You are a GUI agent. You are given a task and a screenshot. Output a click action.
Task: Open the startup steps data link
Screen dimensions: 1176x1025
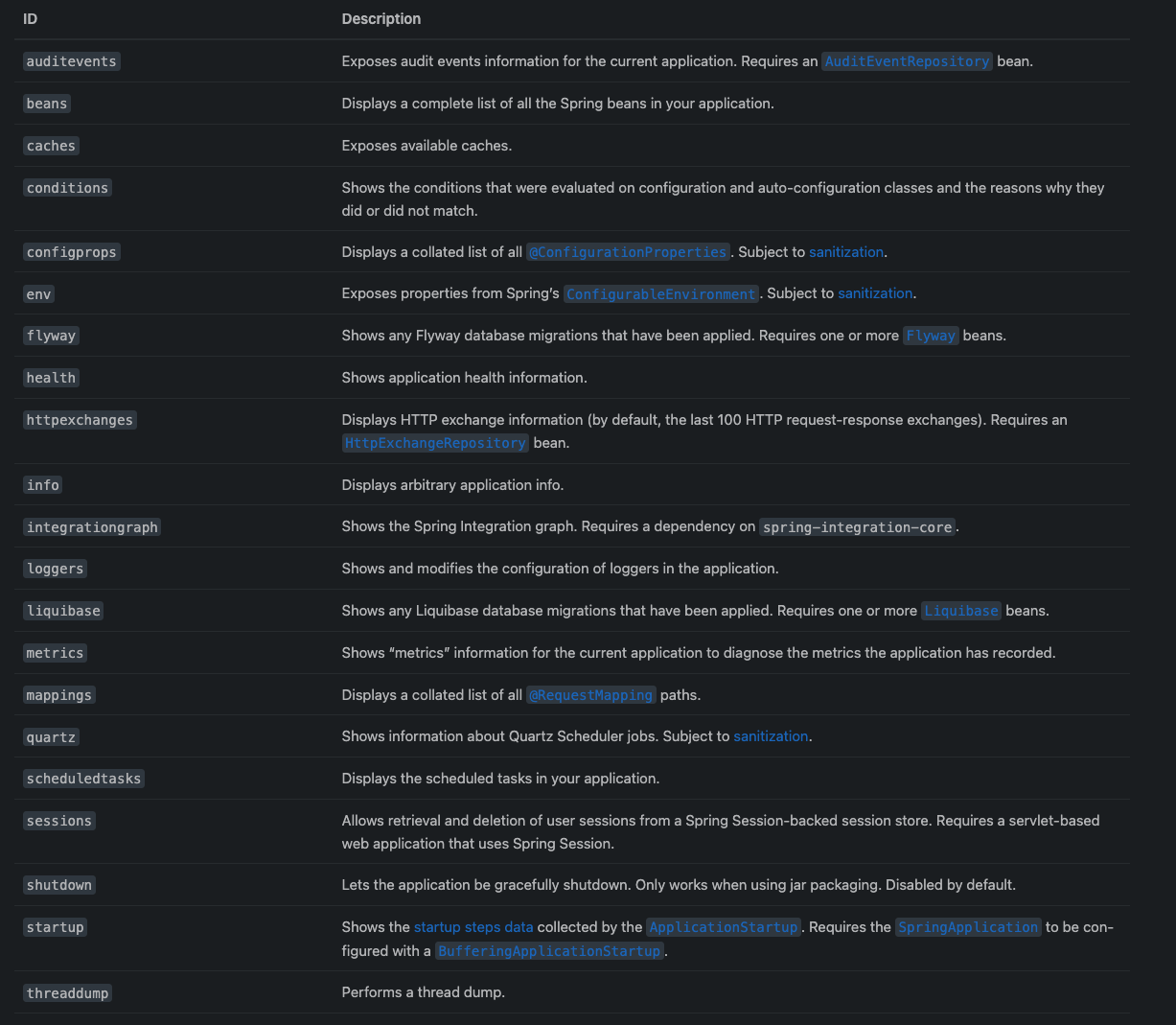point(473,927)
